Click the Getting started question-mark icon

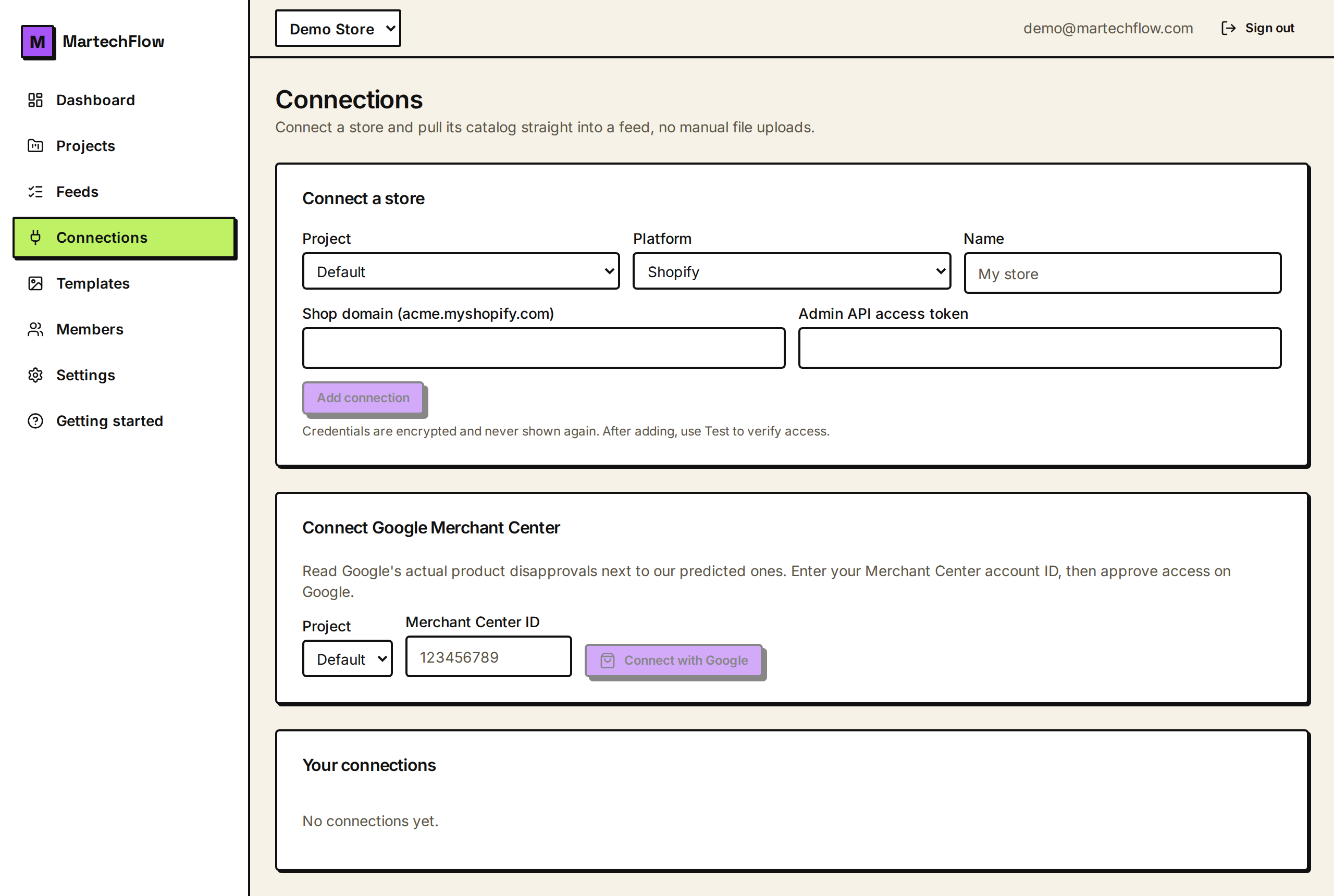(35, 420)
